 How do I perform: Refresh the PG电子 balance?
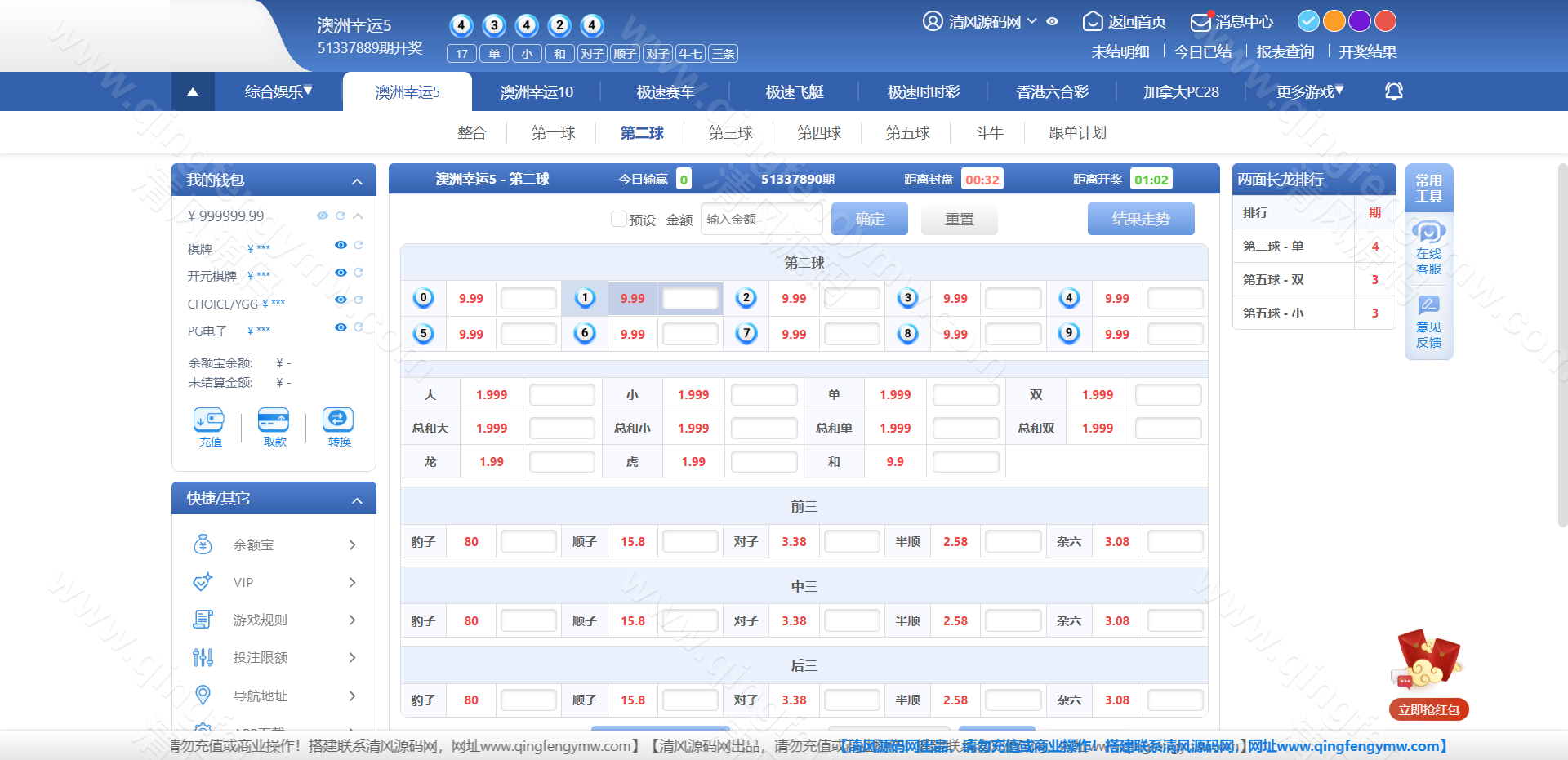click(x=359, y=327)
